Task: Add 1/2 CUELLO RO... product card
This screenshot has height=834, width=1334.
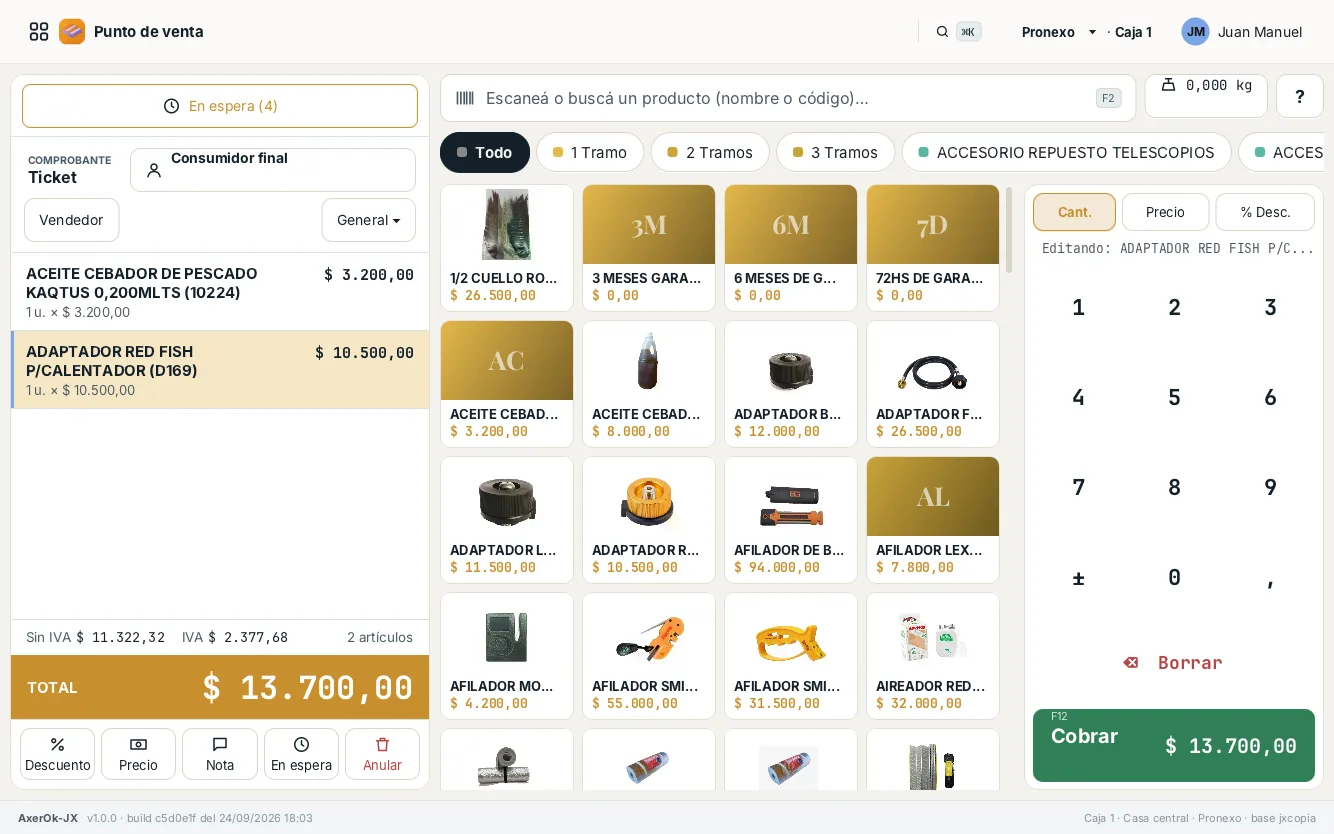Action: 507,248
